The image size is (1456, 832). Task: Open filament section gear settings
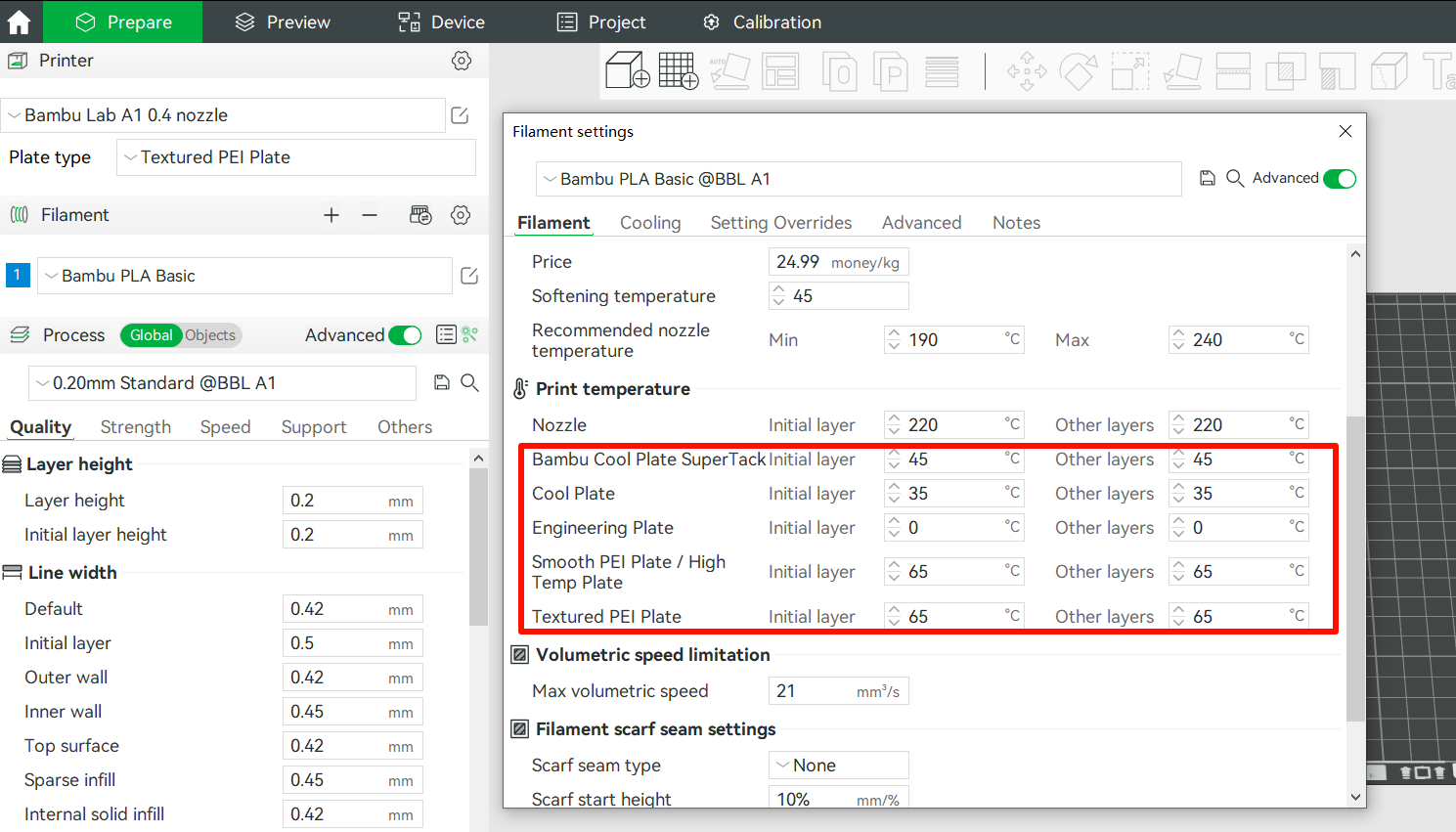tap(461, 215)
